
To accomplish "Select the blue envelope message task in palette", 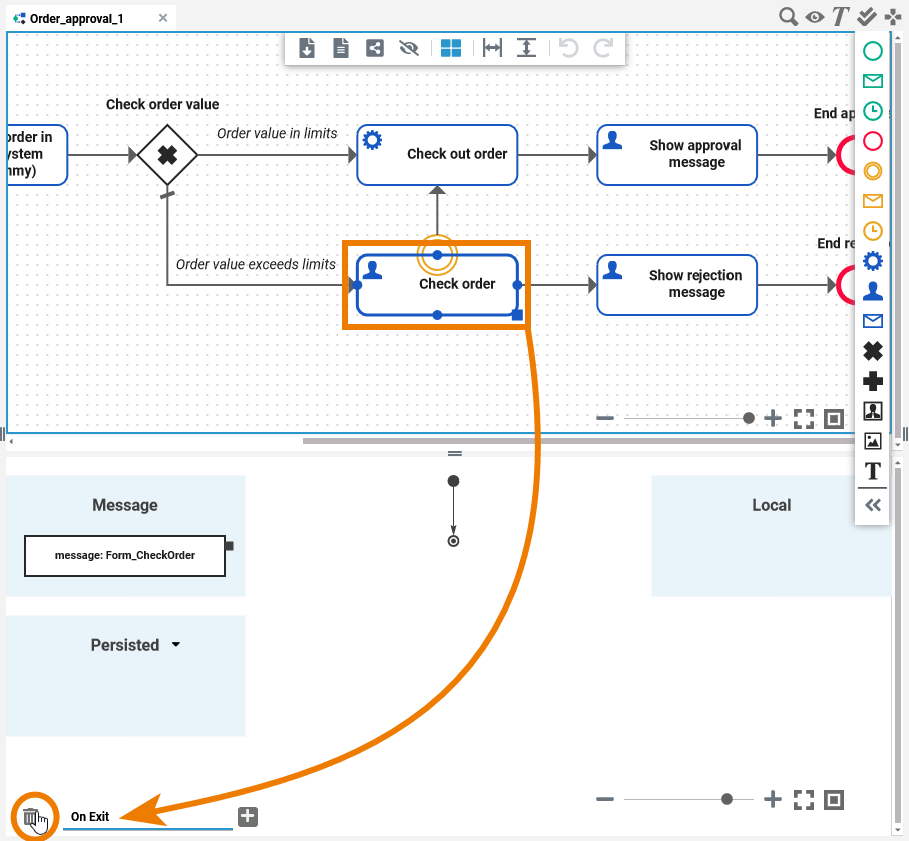I will 873,321.
